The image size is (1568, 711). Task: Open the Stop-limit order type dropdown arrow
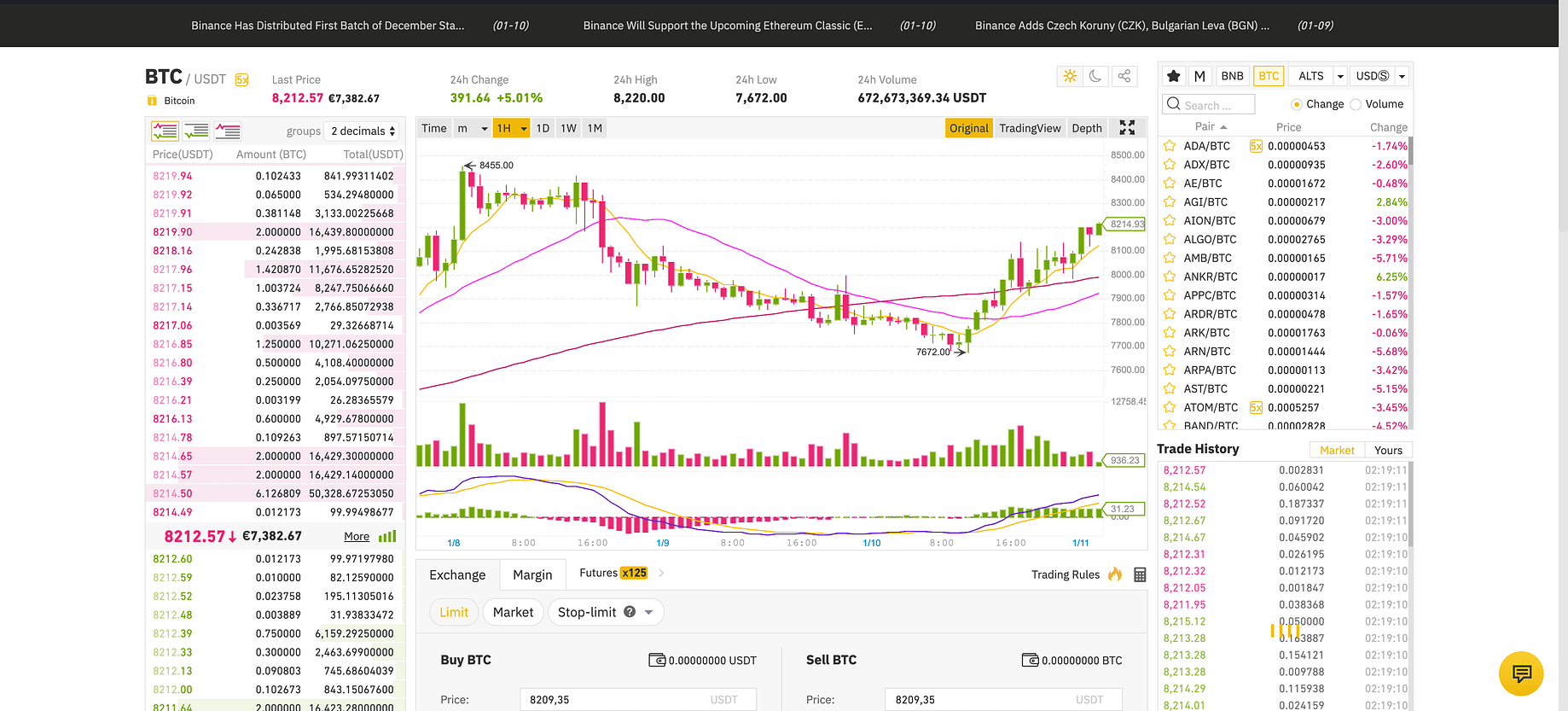click(x=648, y=612)
